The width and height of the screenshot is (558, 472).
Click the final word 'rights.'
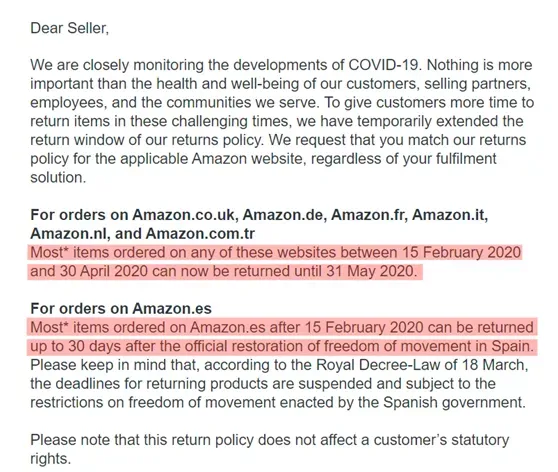point(51,459)
